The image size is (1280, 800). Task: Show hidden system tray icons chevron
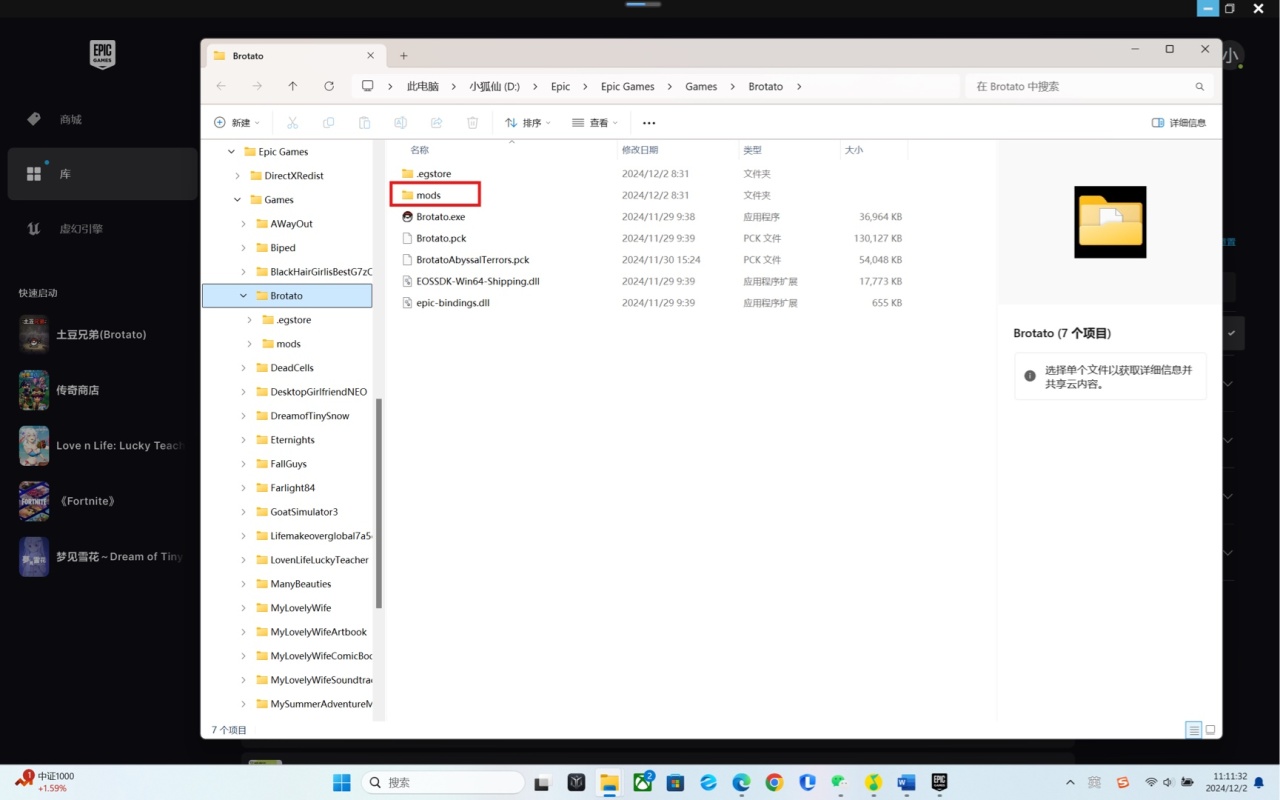1070,782
